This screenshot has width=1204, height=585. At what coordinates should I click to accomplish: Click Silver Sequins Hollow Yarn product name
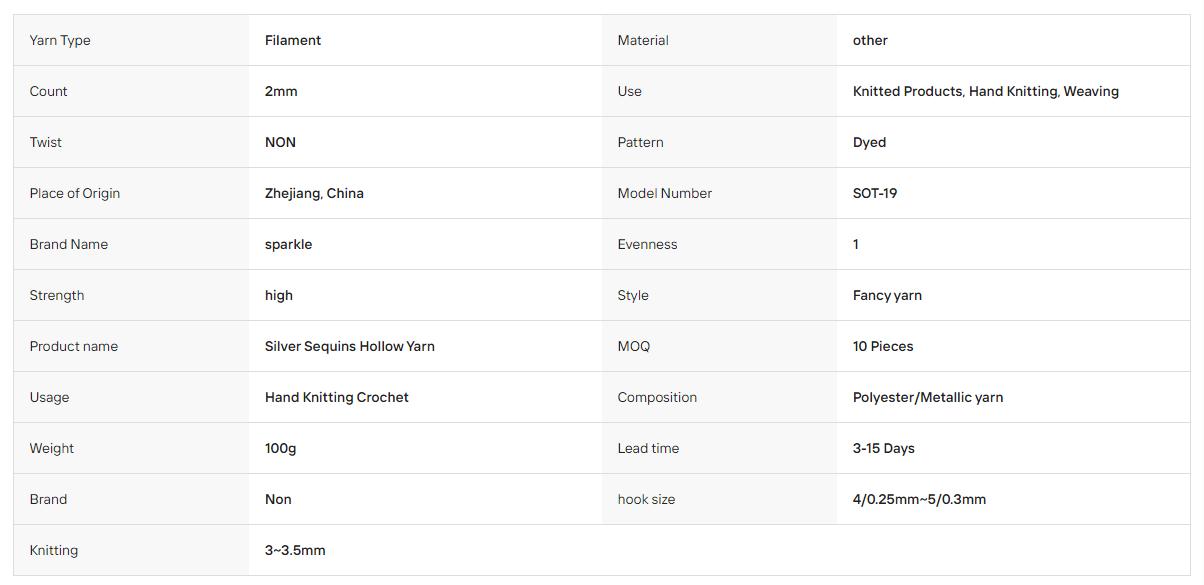pyautogui.click(x=350, y=346)
